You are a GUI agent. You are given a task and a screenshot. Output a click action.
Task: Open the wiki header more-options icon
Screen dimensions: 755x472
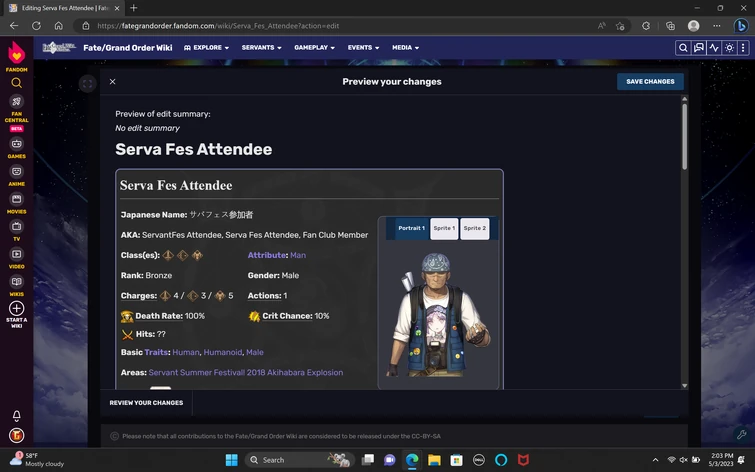[x=743, y=48]
